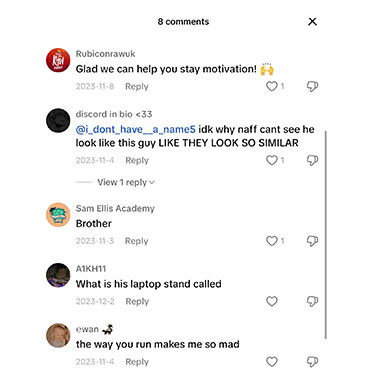Open @i_dont_have__a_name5 mention
The image size is (366, 387).
(x=136, y=129)
